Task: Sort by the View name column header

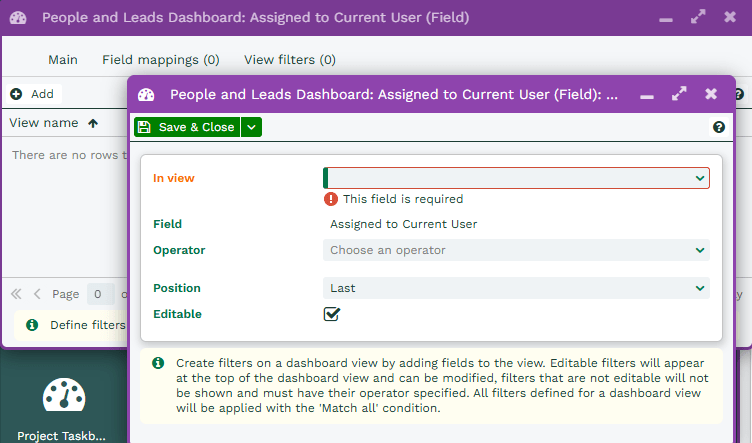Action: coord(53,123)
